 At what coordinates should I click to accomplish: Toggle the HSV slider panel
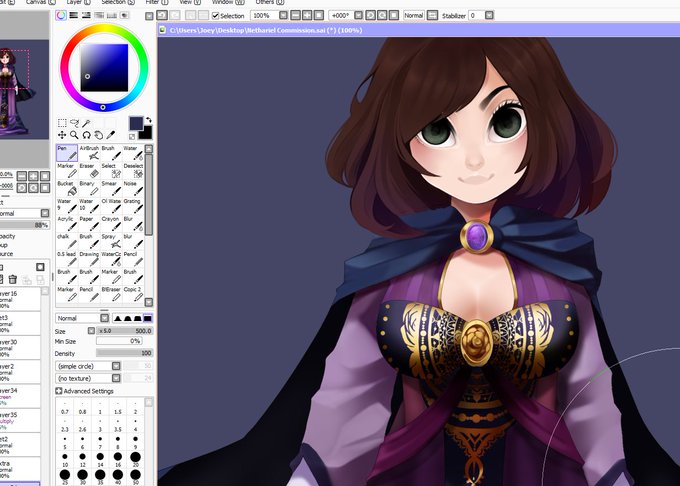point(86,15)
